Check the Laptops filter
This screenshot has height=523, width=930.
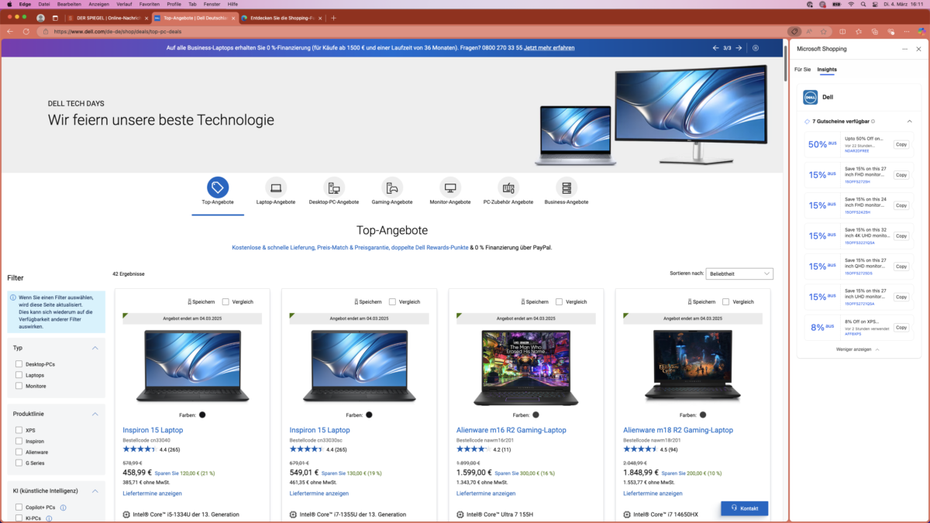(19, 375)
